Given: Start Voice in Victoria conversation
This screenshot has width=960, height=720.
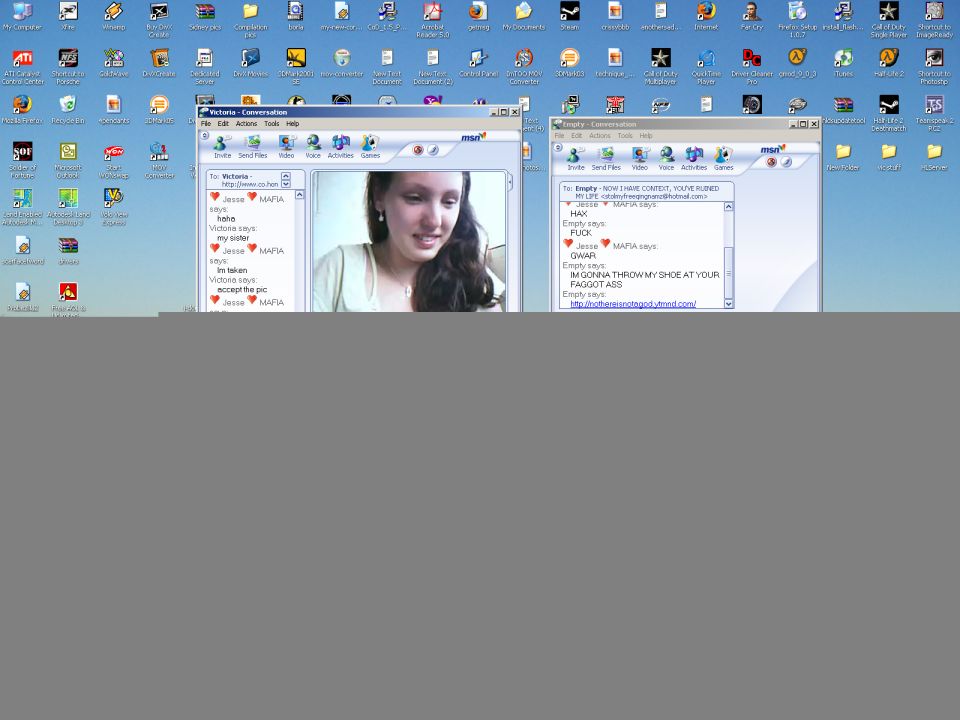Looking at the screenshot, I should (313, 147).
